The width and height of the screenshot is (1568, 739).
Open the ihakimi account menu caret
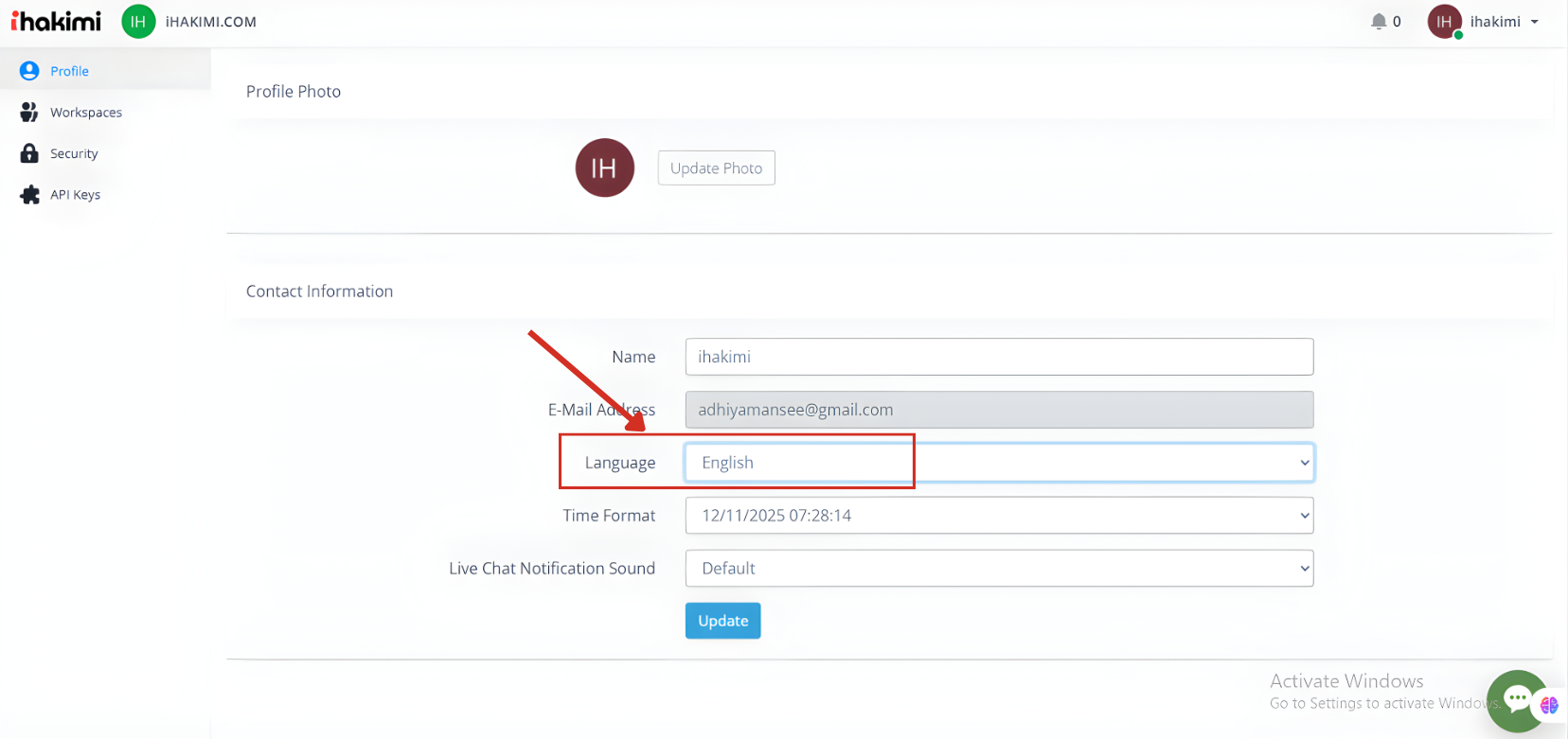(1535, 22)
